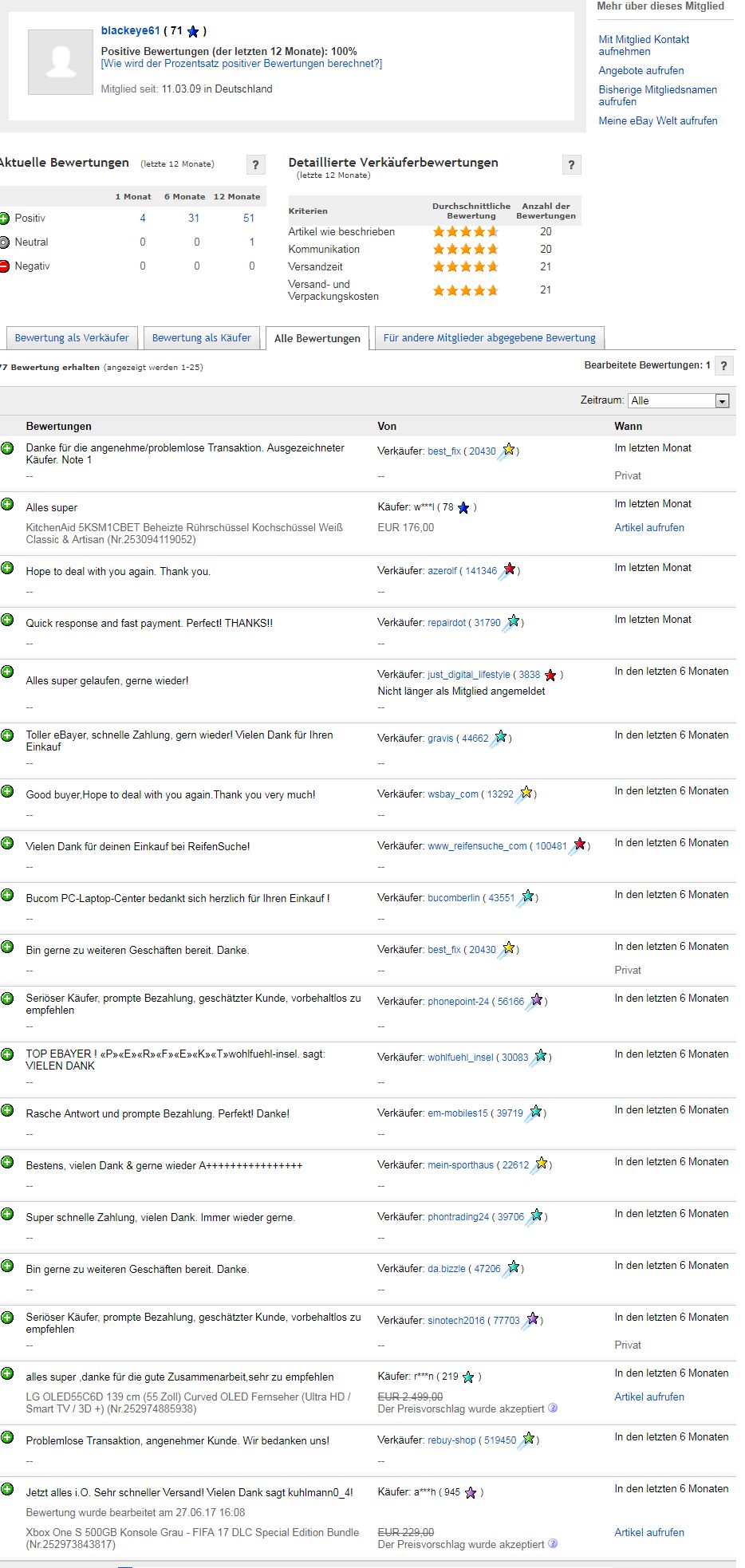
Task: Click the default profile avatar image
Action: click(61, 62)
